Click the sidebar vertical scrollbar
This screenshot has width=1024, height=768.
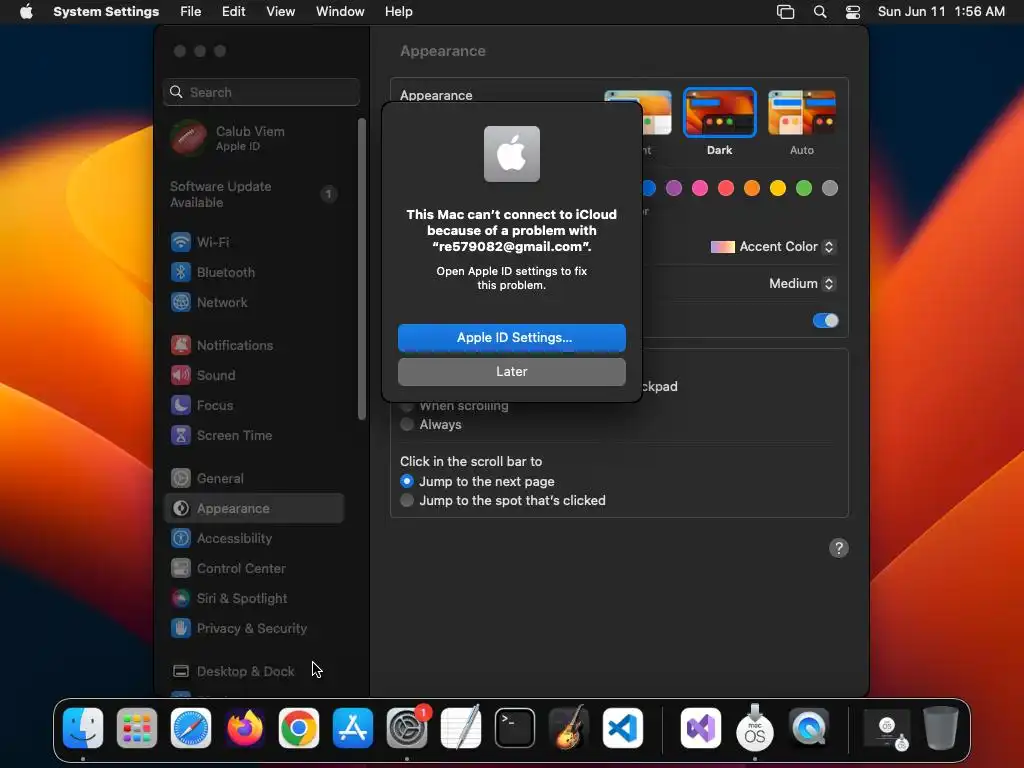coord(361,269)
